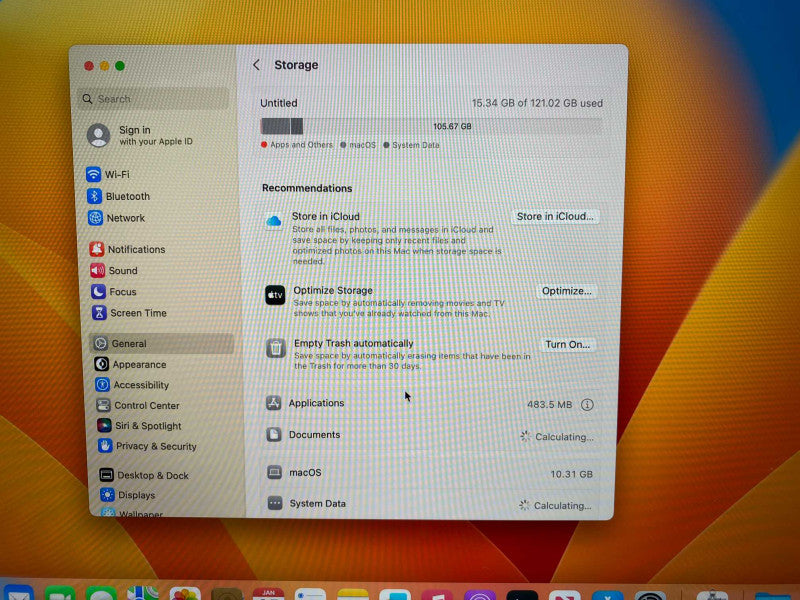This screenshot has height=600, width=800.
Task: Click the "Optimize Storage" recommendation title
Action: click(333, 290)
